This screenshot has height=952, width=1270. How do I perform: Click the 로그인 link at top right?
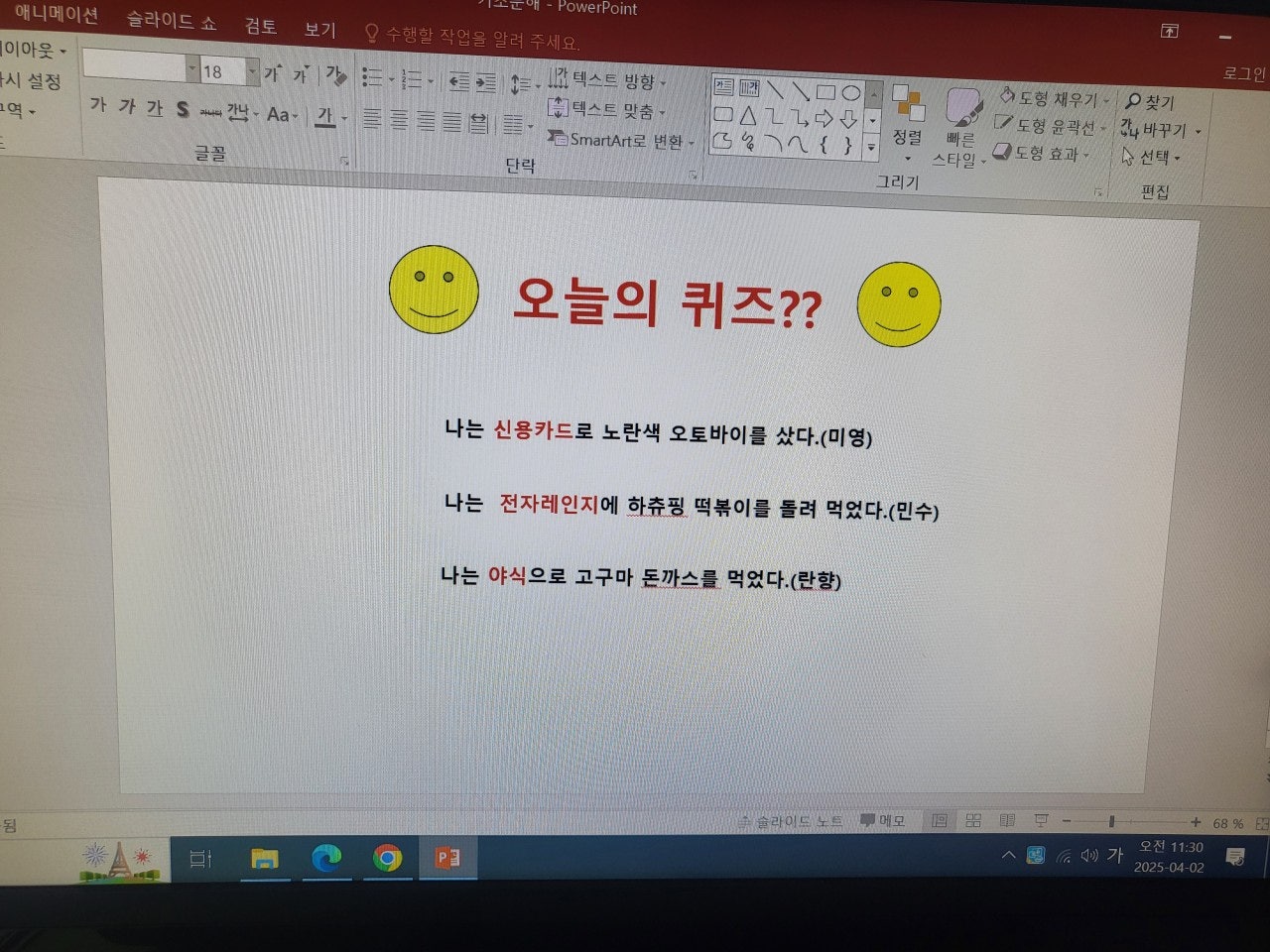(x=1241, y=73)
